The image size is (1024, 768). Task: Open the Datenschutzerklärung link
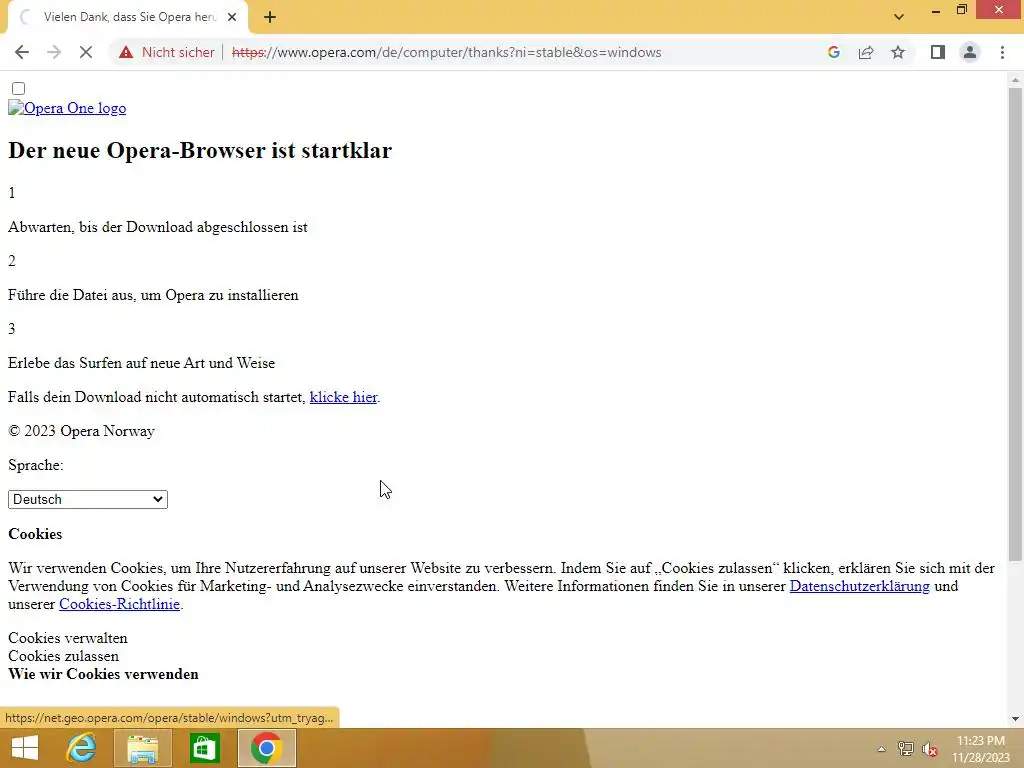[859, 586]
